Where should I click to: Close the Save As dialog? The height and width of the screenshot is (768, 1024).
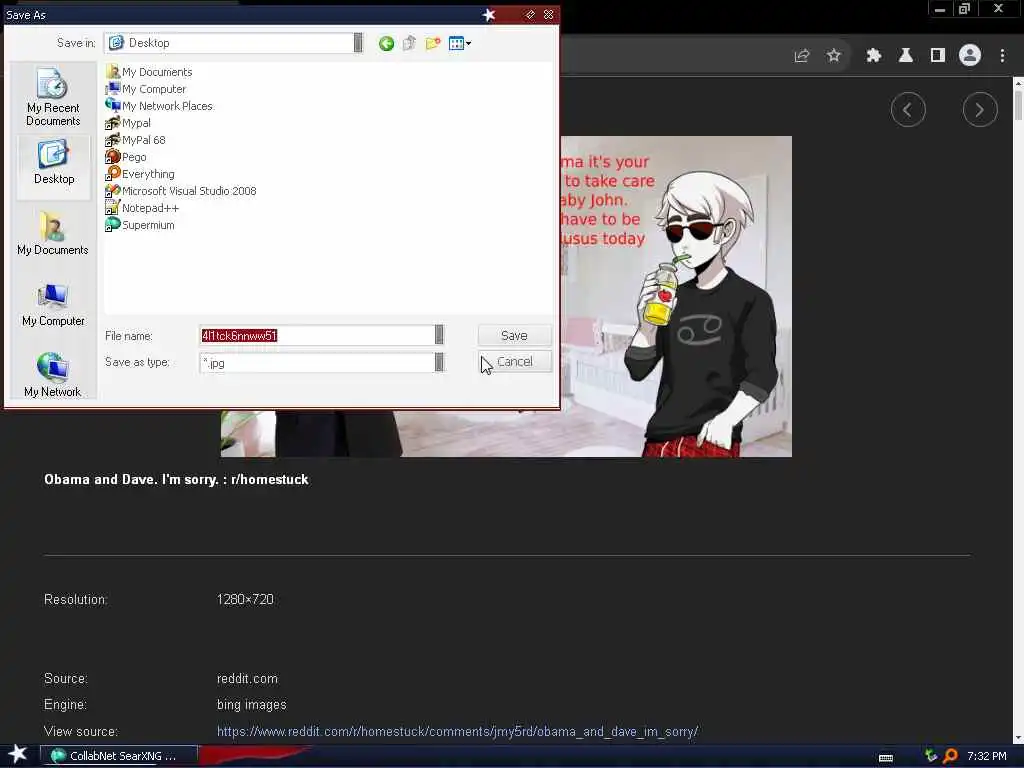point(549,14)
